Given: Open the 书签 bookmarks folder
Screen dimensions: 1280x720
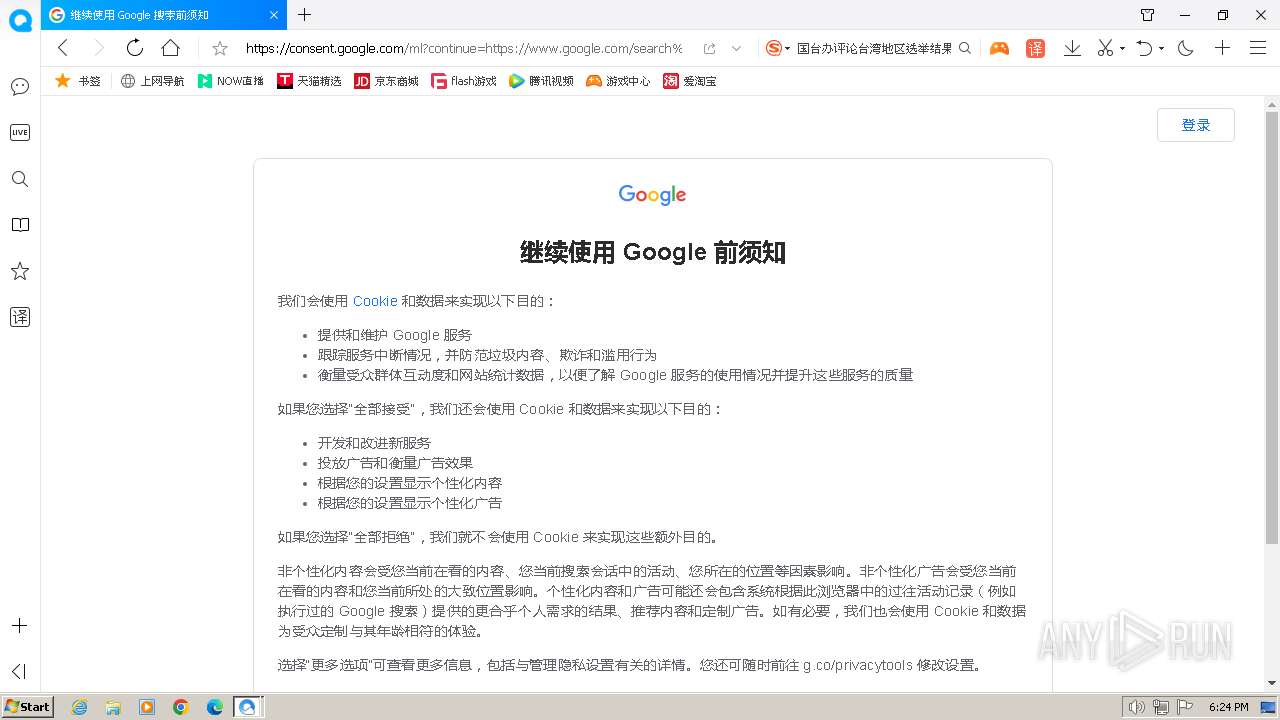Looking at the screenshot, I should click(x=78, y=81).
